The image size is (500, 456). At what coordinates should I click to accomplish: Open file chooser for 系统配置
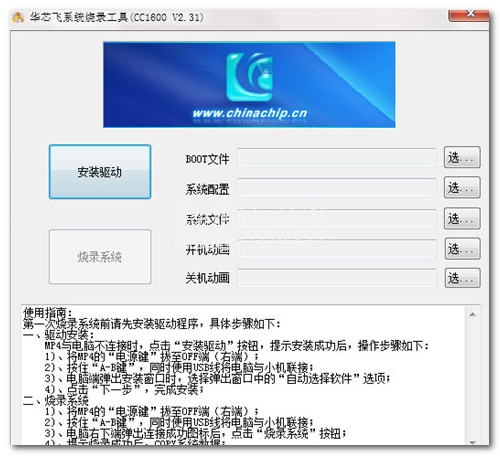462,188
